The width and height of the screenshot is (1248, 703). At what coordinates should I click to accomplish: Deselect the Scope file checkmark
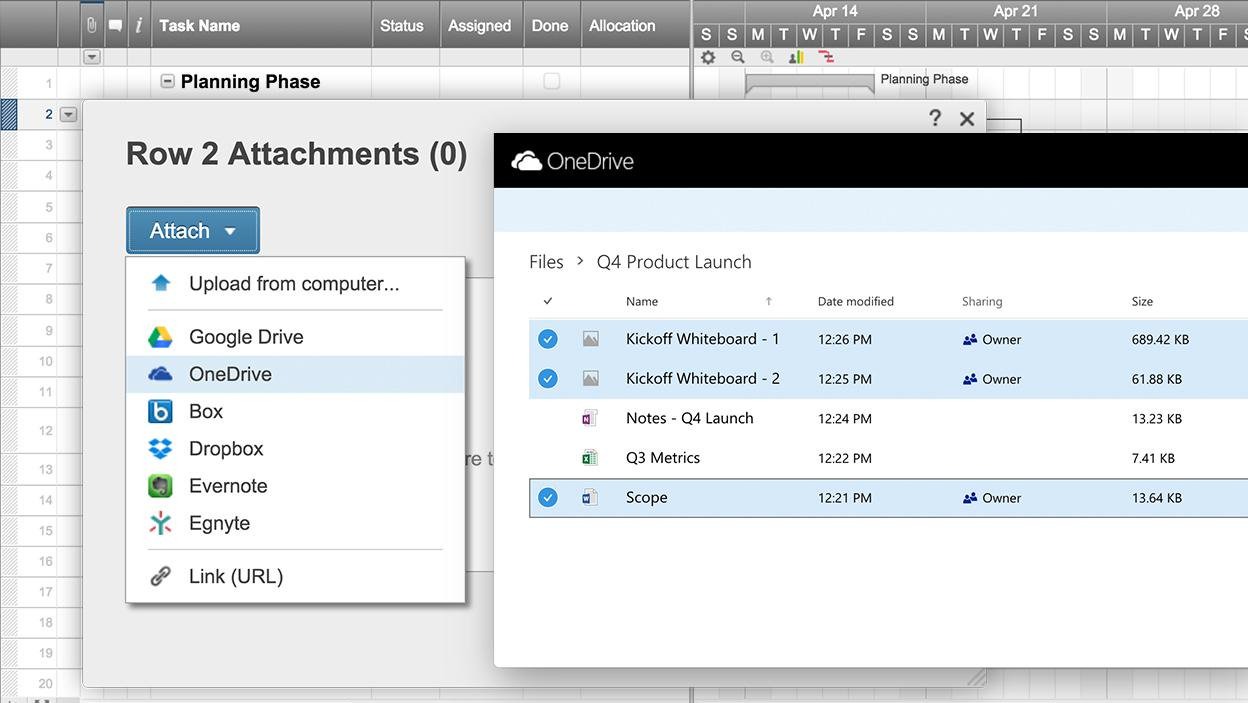coord(548,498)
